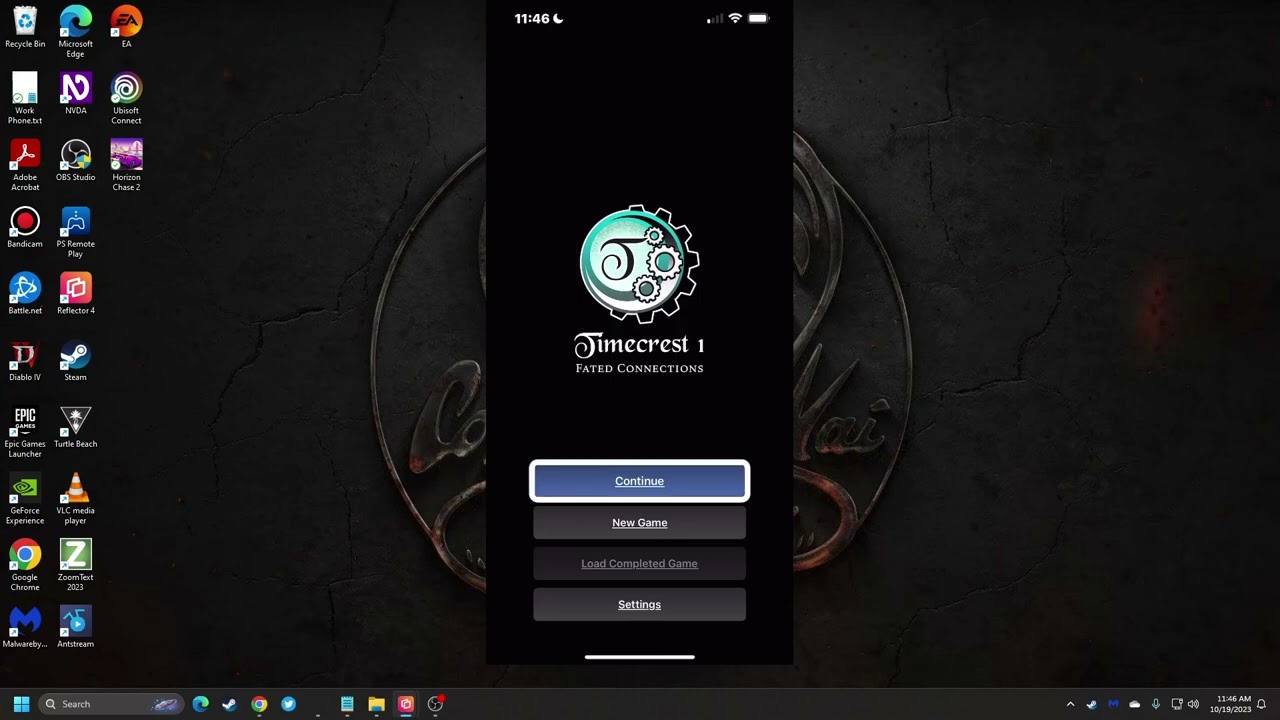The width and height of the screenshot is (1280, 720).
Task: Open Timecrest Settings
Action: point(639,605)
